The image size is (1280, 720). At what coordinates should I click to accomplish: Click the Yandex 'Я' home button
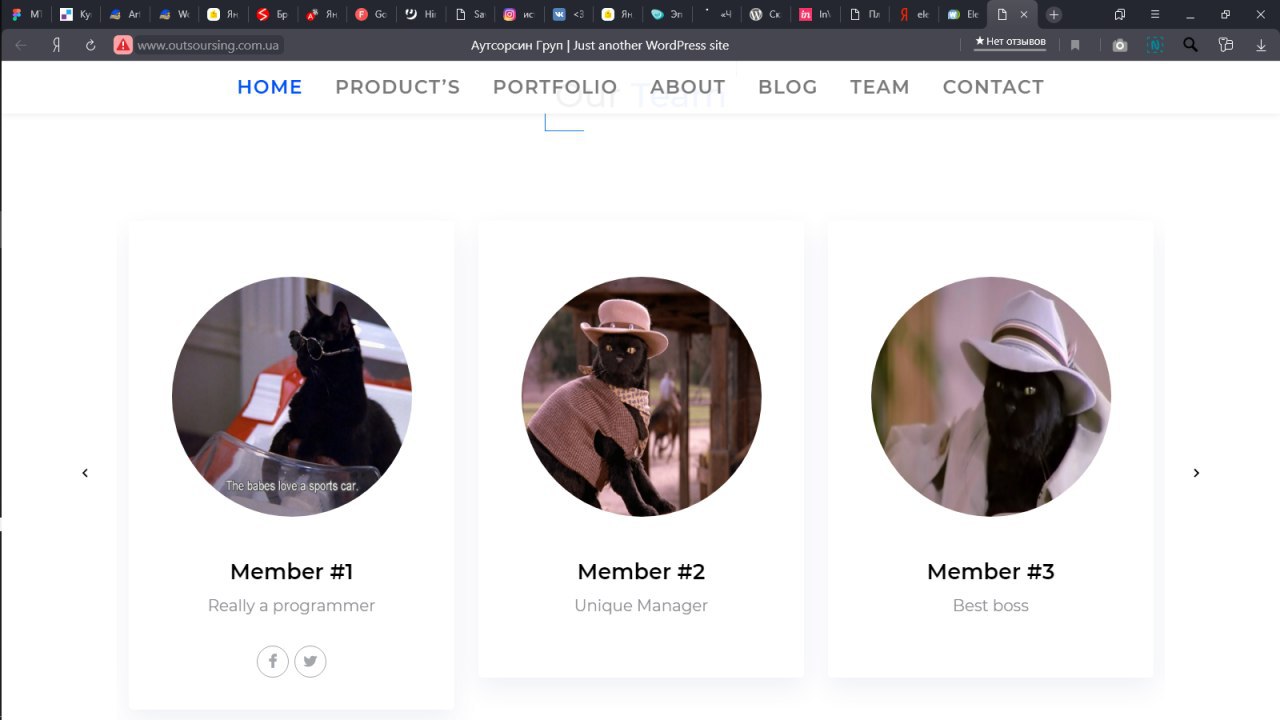pos(56,45)
